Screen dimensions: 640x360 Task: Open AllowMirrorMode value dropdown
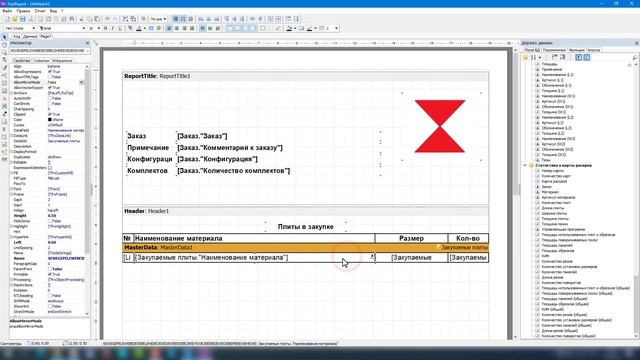(x=82, y=82)
